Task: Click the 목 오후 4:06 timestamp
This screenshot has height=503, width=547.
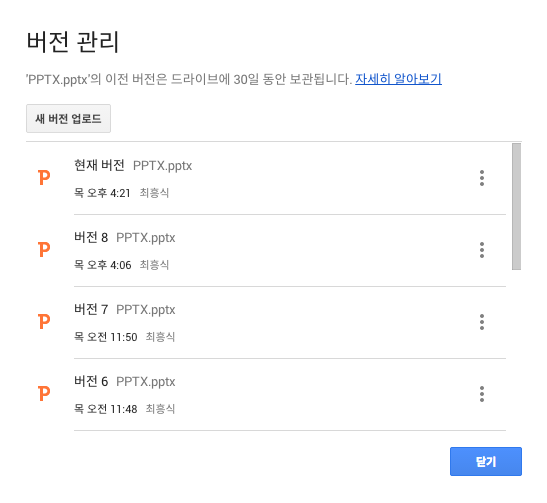Action: [103, 265]
